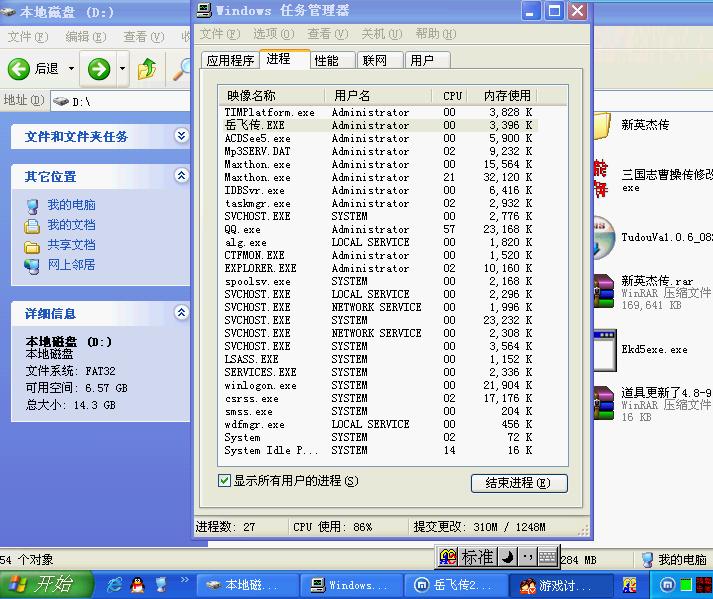Click the IME half-moon shape toggle
The height and width of the screenshot is (599, 713).
point(507,557)
